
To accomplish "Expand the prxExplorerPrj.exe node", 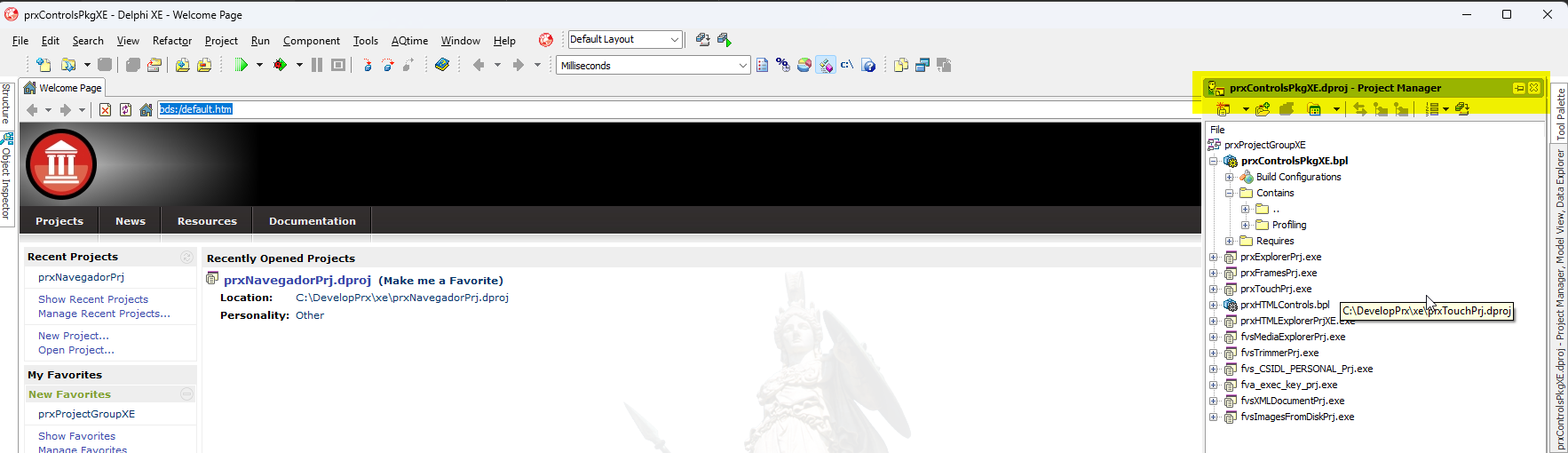I will coord(1214,257).
